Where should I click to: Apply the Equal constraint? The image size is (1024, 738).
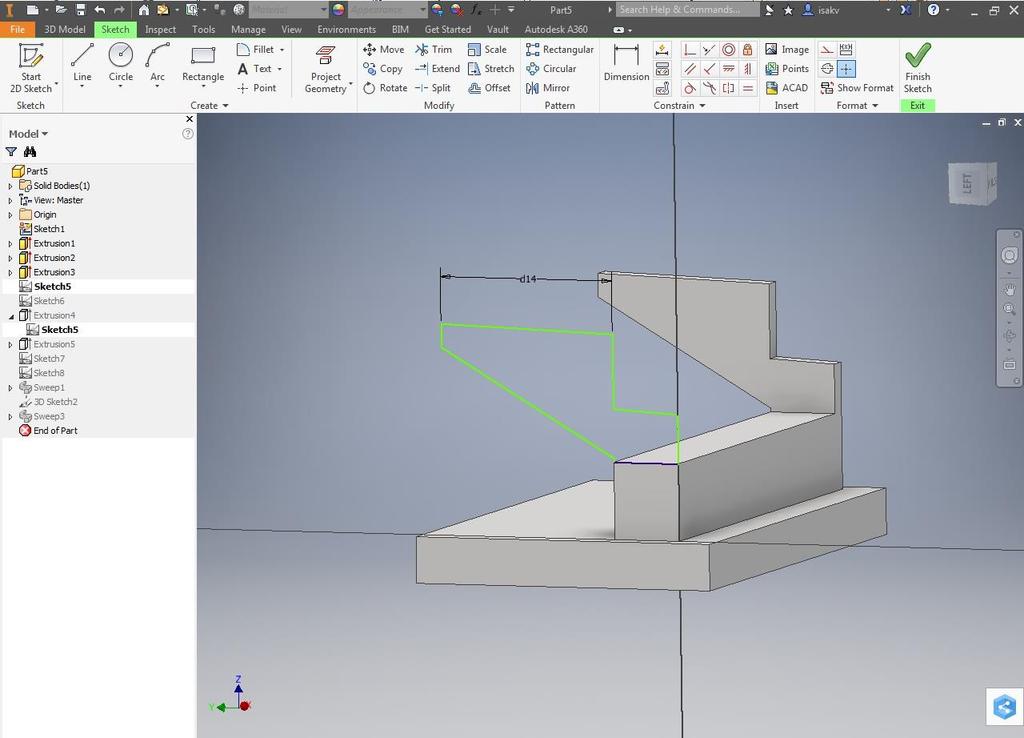[748, 88]
